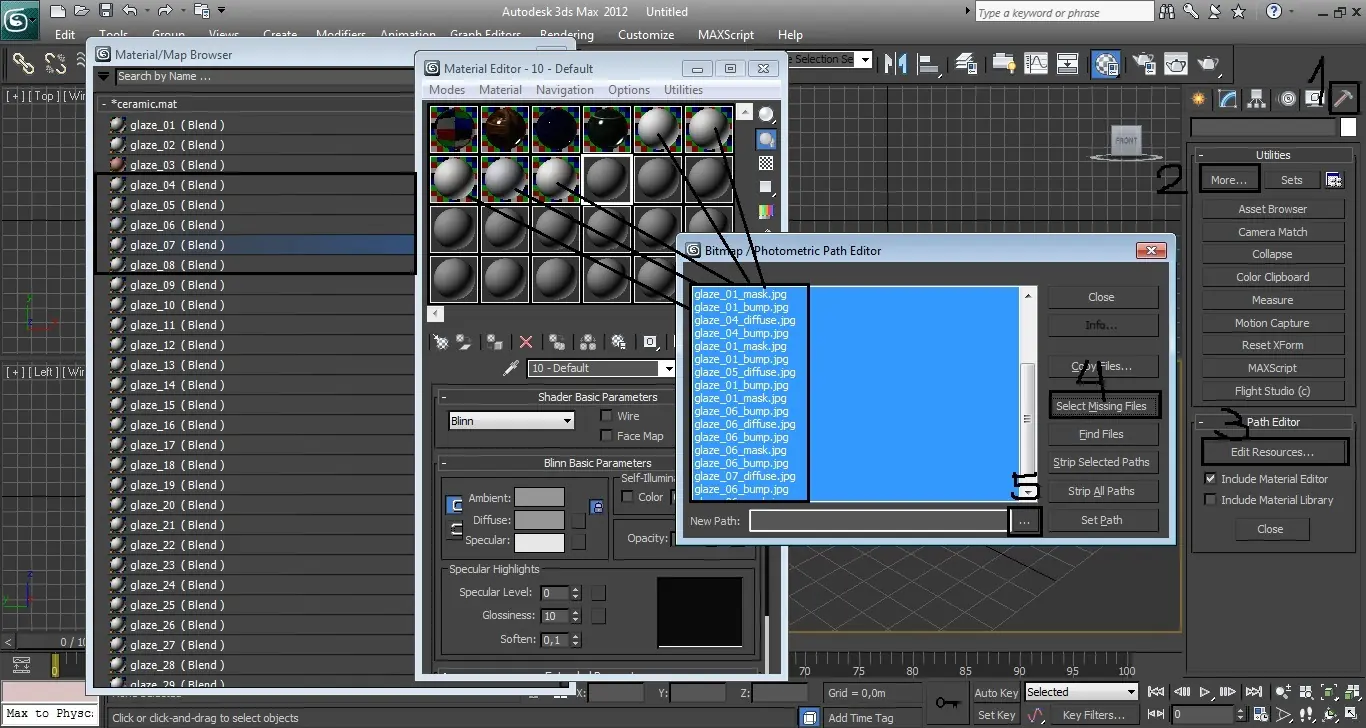The image size is (1366, 728).
Task: Browse for new path with the ... button
Action: click(x=1024, y=521)
